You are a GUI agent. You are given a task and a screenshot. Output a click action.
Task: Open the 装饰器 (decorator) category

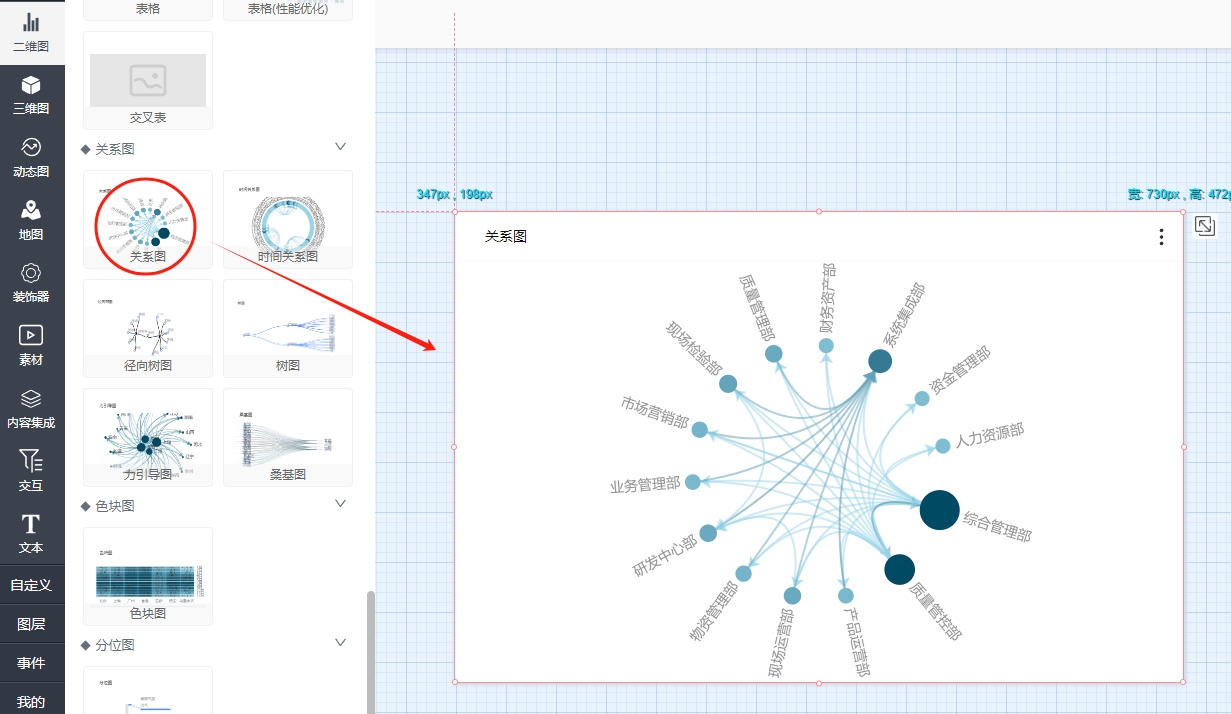(32, 283)
